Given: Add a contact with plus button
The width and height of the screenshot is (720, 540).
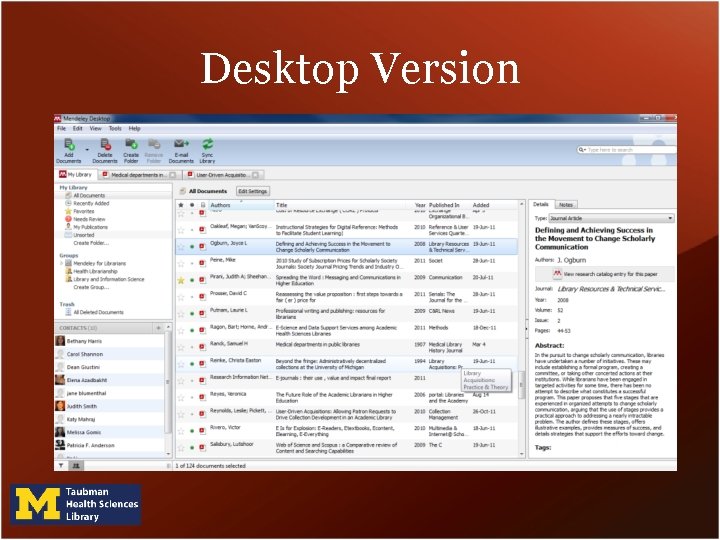Looking at the screenshot, I should pos(158,328).
